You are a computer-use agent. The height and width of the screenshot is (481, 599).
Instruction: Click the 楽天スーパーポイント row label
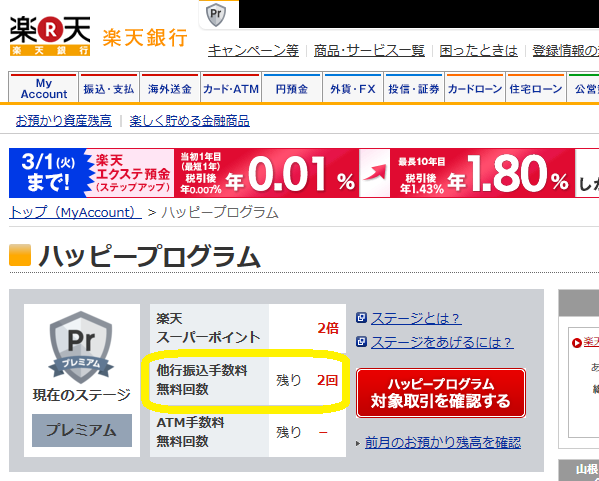[208, 328]
